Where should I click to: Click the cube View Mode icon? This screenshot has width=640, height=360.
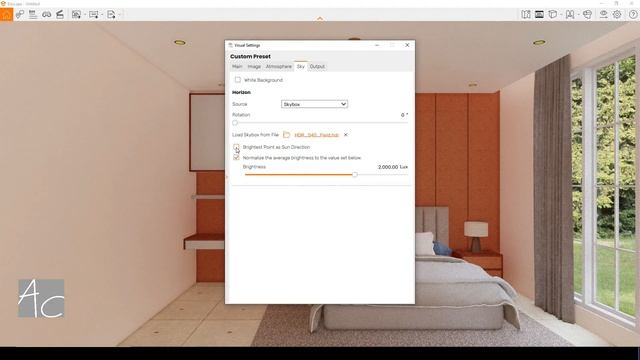[553, 15]
